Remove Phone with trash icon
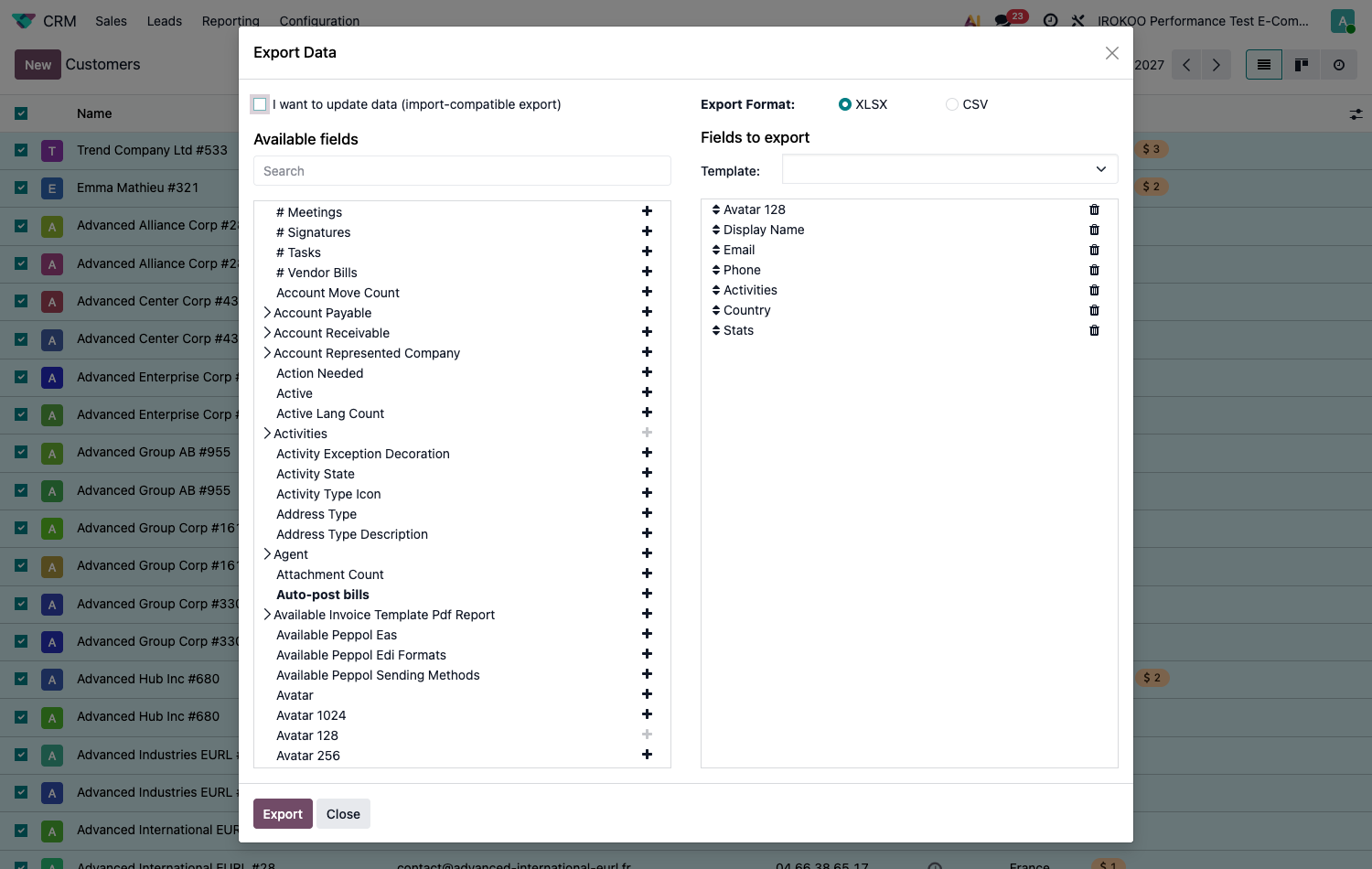 tap(1094, 270)
